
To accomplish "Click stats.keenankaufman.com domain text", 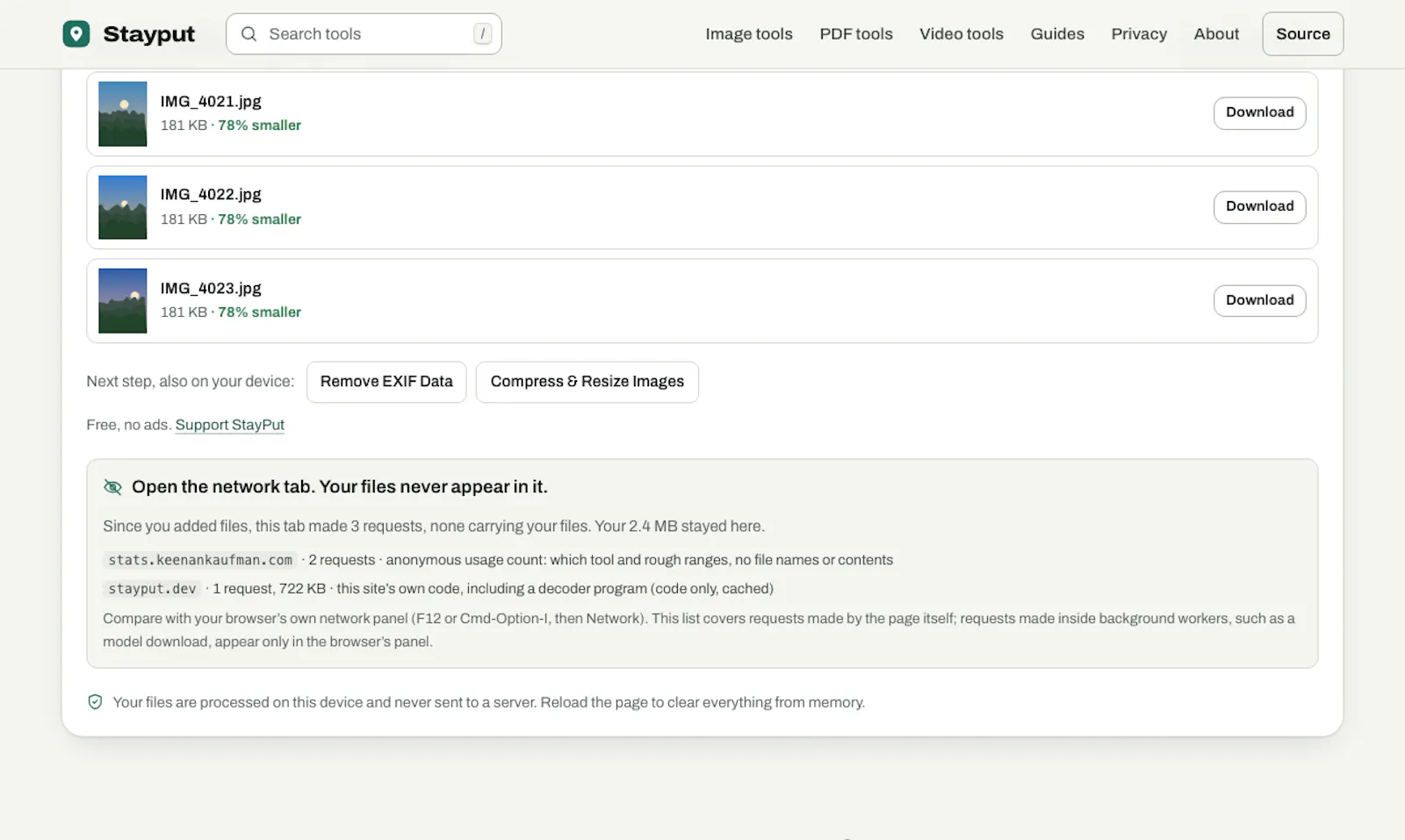I will pyautogui.click(x=200, y=560).
